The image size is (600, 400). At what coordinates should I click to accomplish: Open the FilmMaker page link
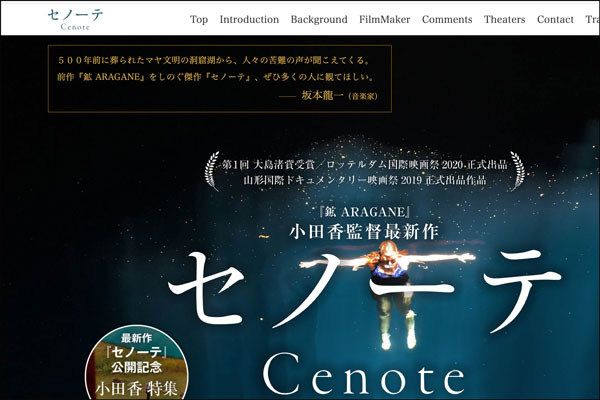coord(385,19)
